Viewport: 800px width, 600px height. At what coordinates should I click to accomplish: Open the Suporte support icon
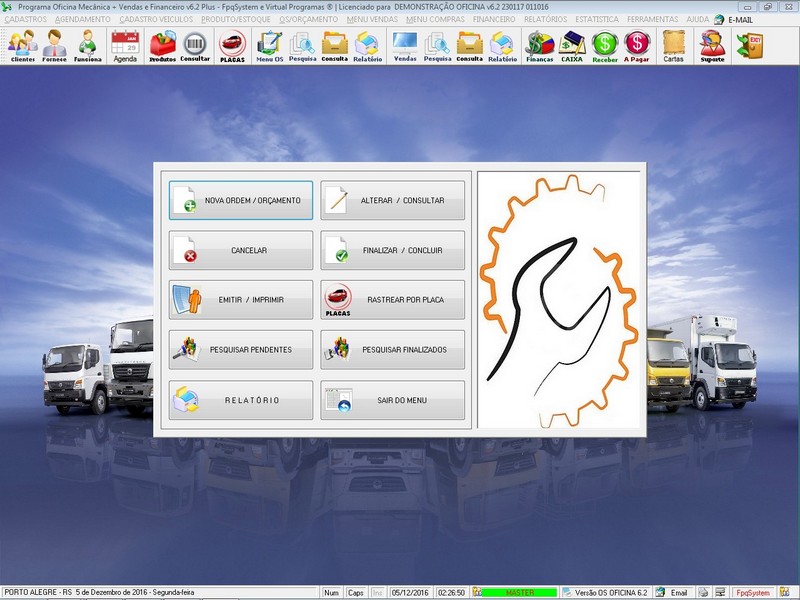click(x=712, y=46)
